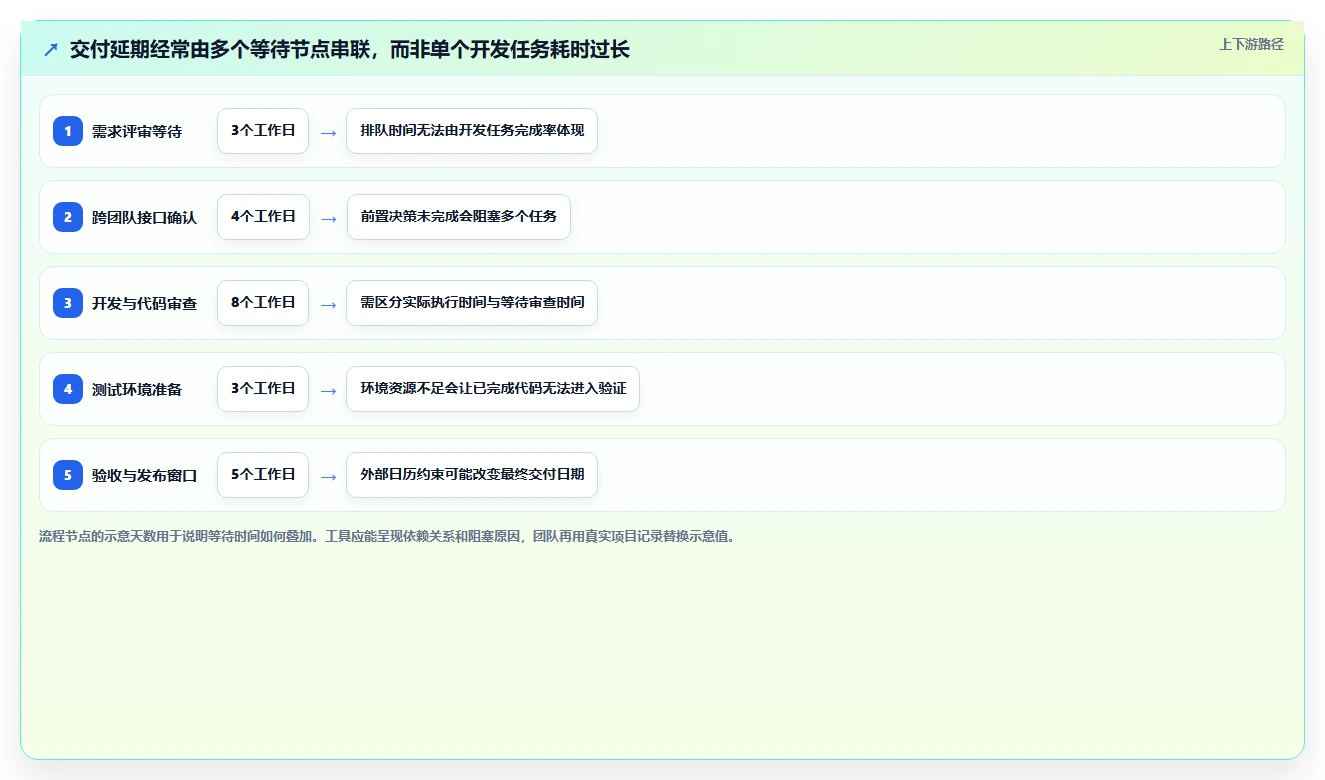This screenshot has height=780, width=1325.
Task: Select the 上下游路径 label at top right
Action: [x=1251, y=44]
